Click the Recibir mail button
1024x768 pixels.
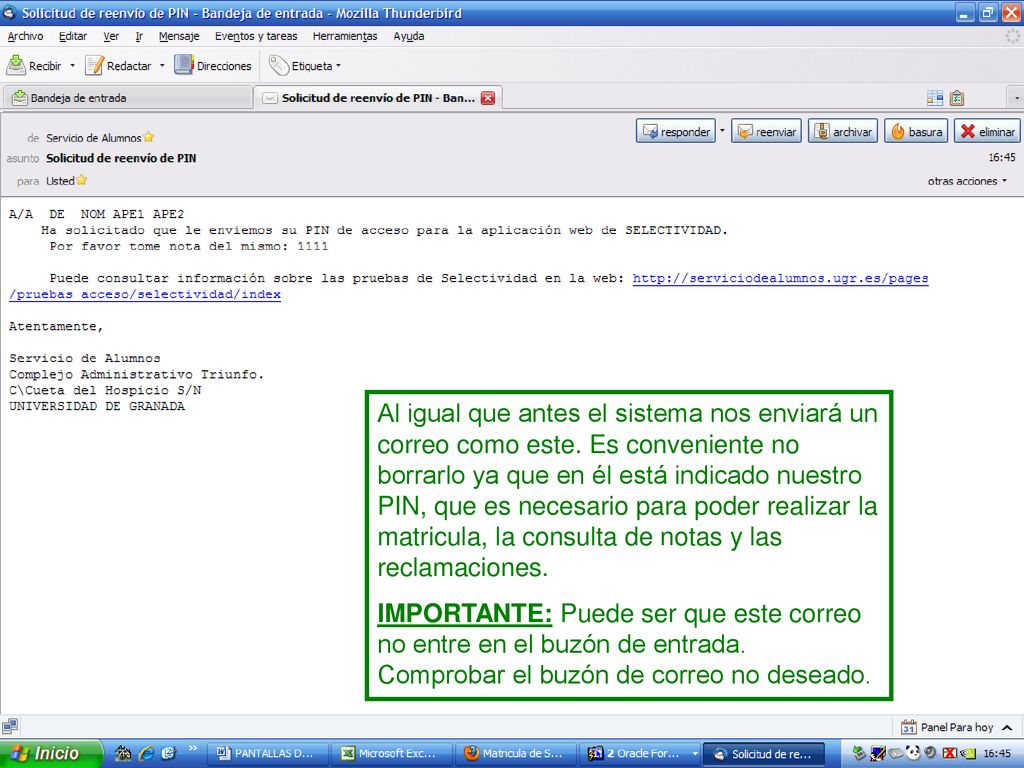34,65
